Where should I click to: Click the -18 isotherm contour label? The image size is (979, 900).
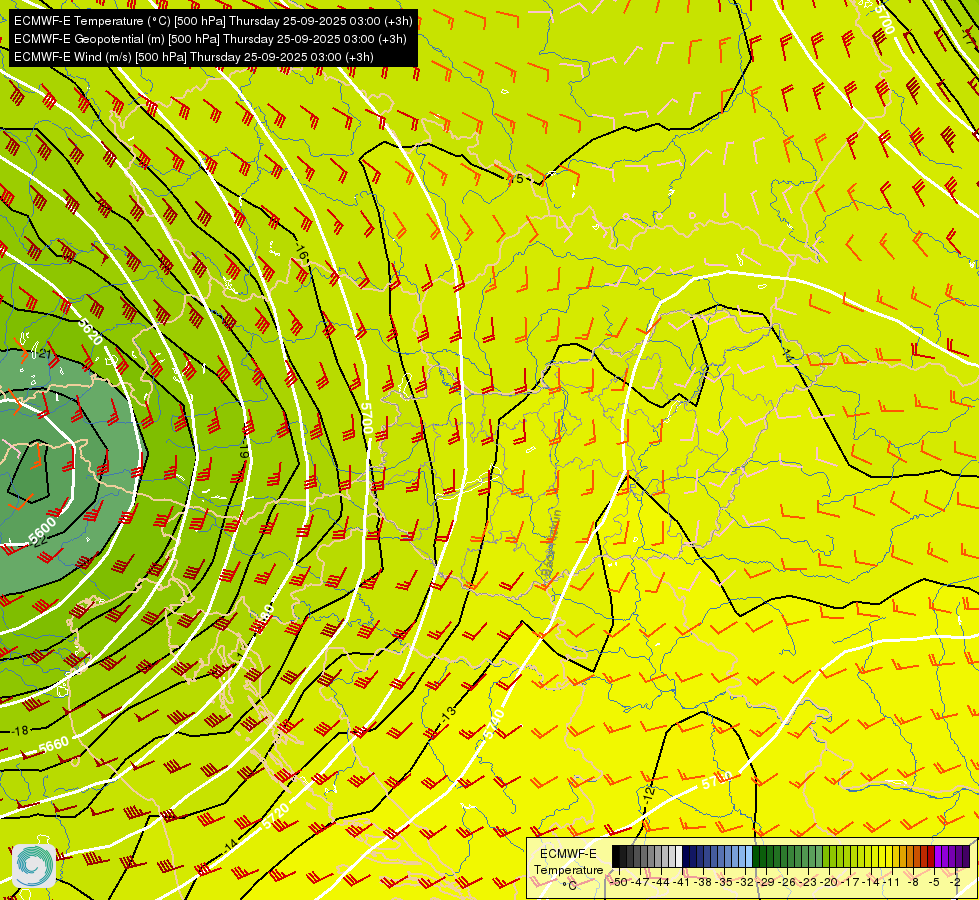pos(21,730)
